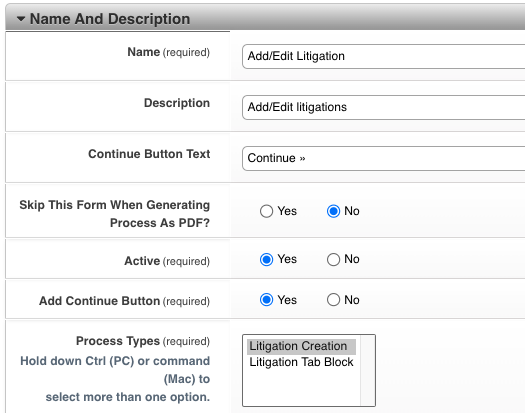Select Litigation Tab Block process type
525x413 pixels.
301,362
